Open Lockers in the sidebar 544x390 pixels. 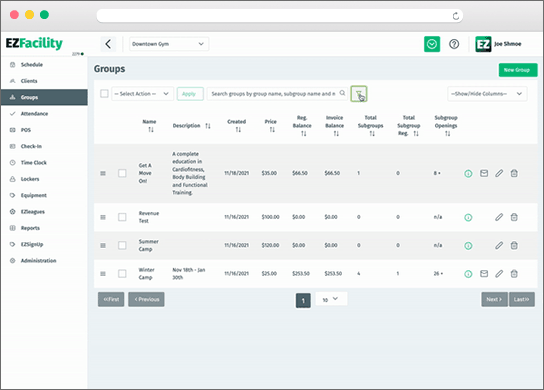[x=44, y=179]
